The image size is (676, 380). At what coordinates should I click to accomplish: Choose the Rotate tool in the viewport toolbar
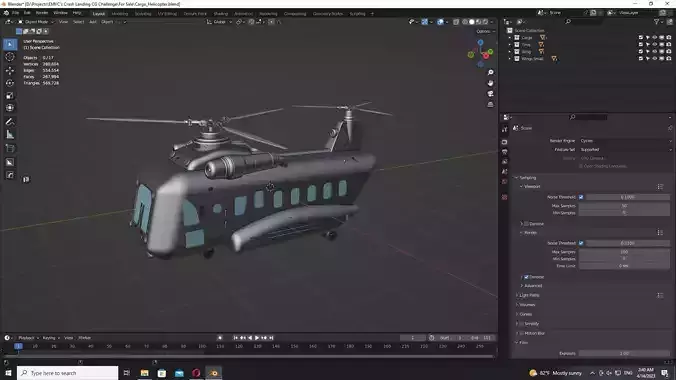coord(10,83)
